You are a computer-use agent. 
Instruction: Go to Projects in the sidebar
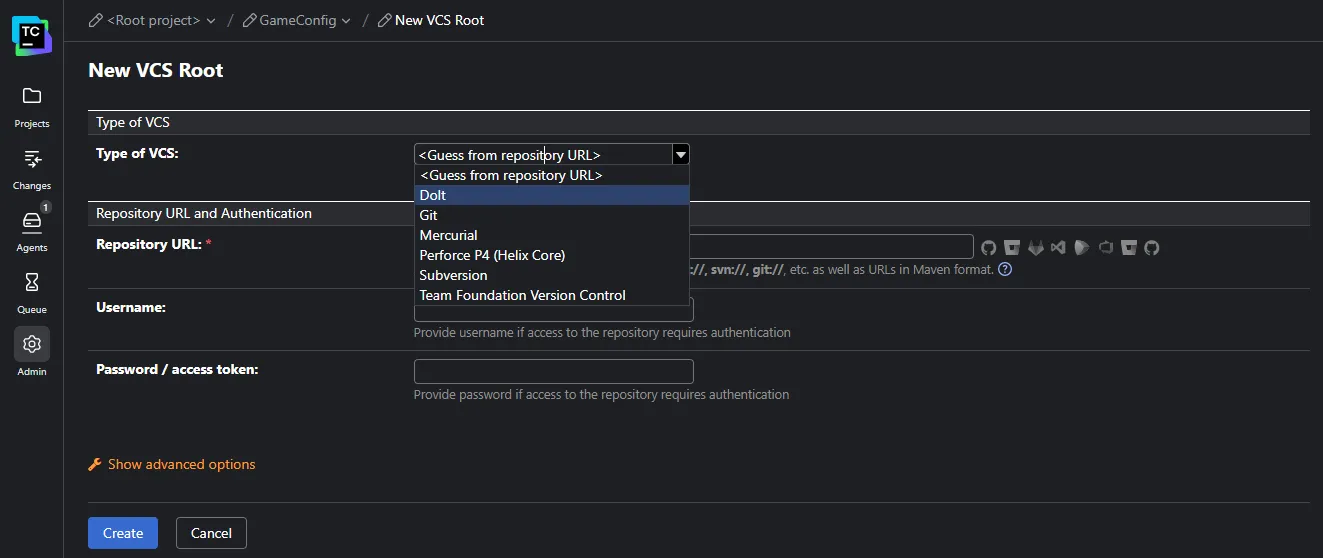click(32, 106)
